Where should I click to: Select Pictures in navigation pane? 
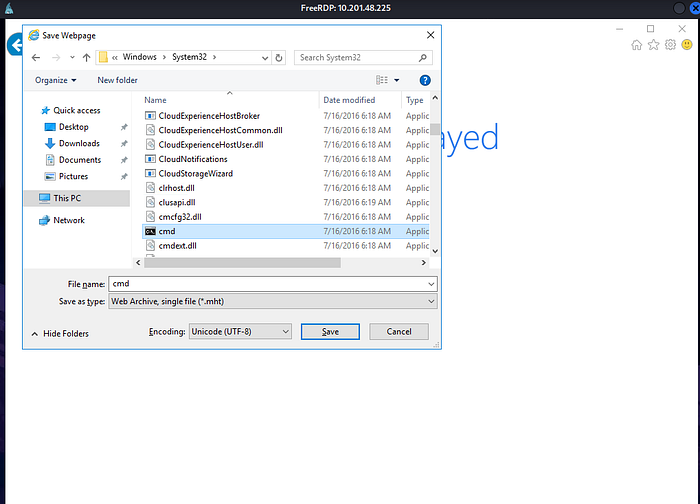[x=73, y=176]
